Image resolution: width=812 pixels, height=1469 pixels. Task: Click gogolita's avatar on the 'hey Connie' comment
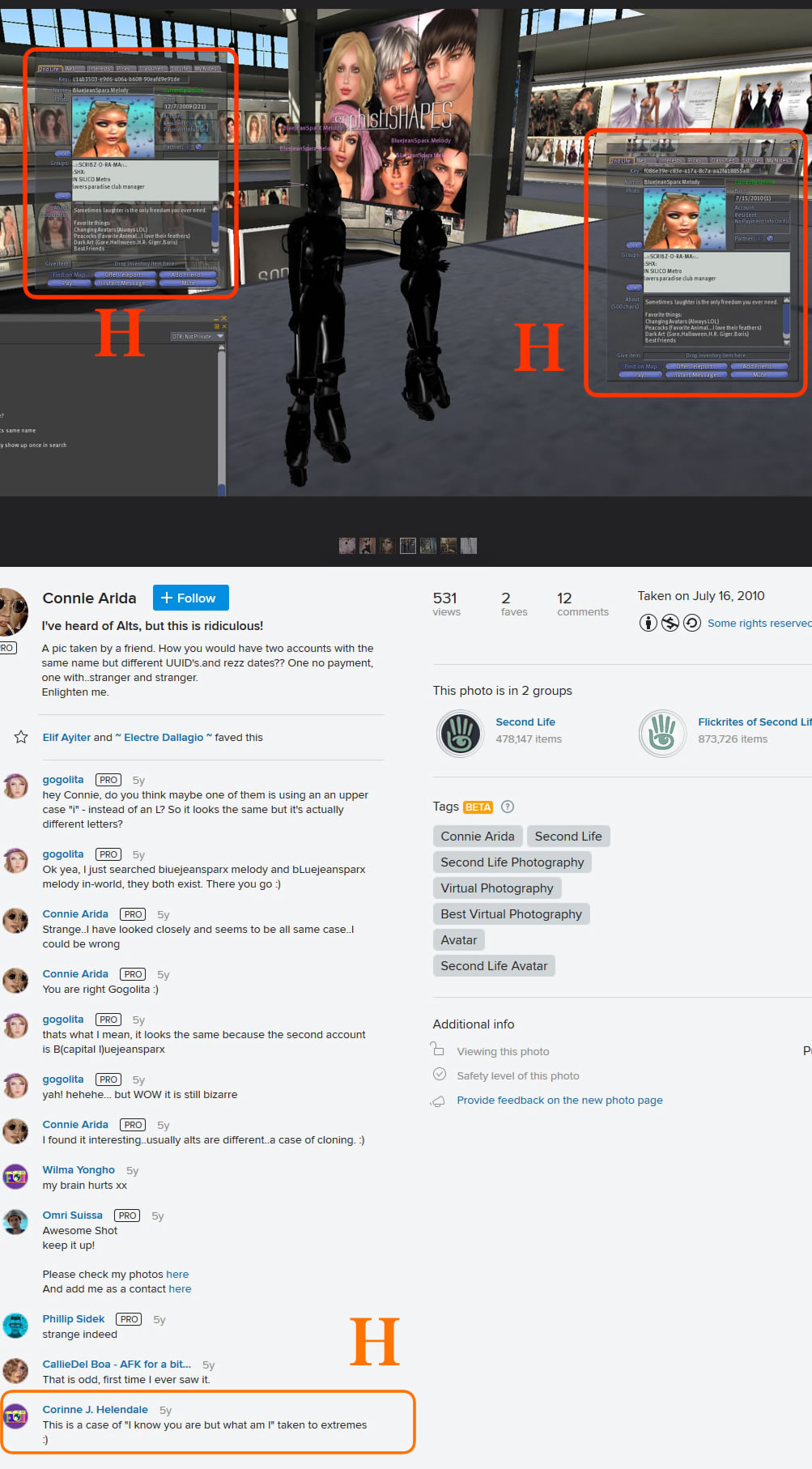(15, 786)
